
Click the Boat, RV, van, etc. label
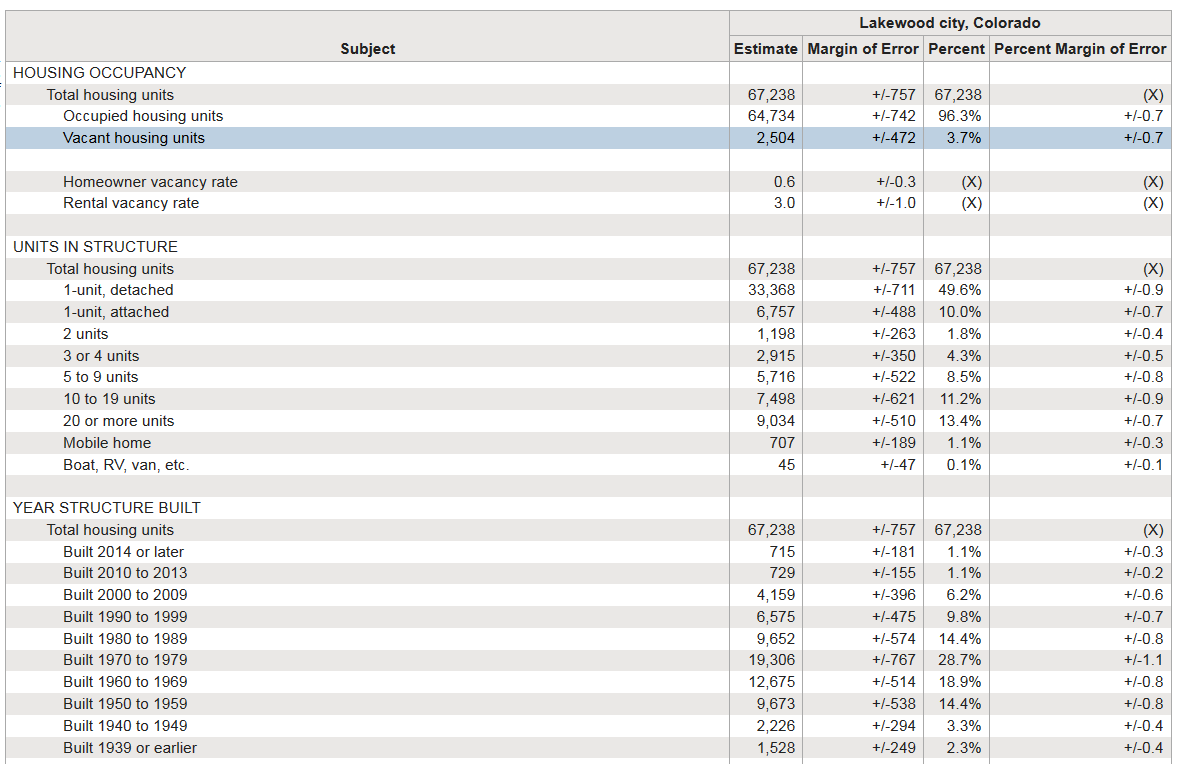tap(126, 465)
